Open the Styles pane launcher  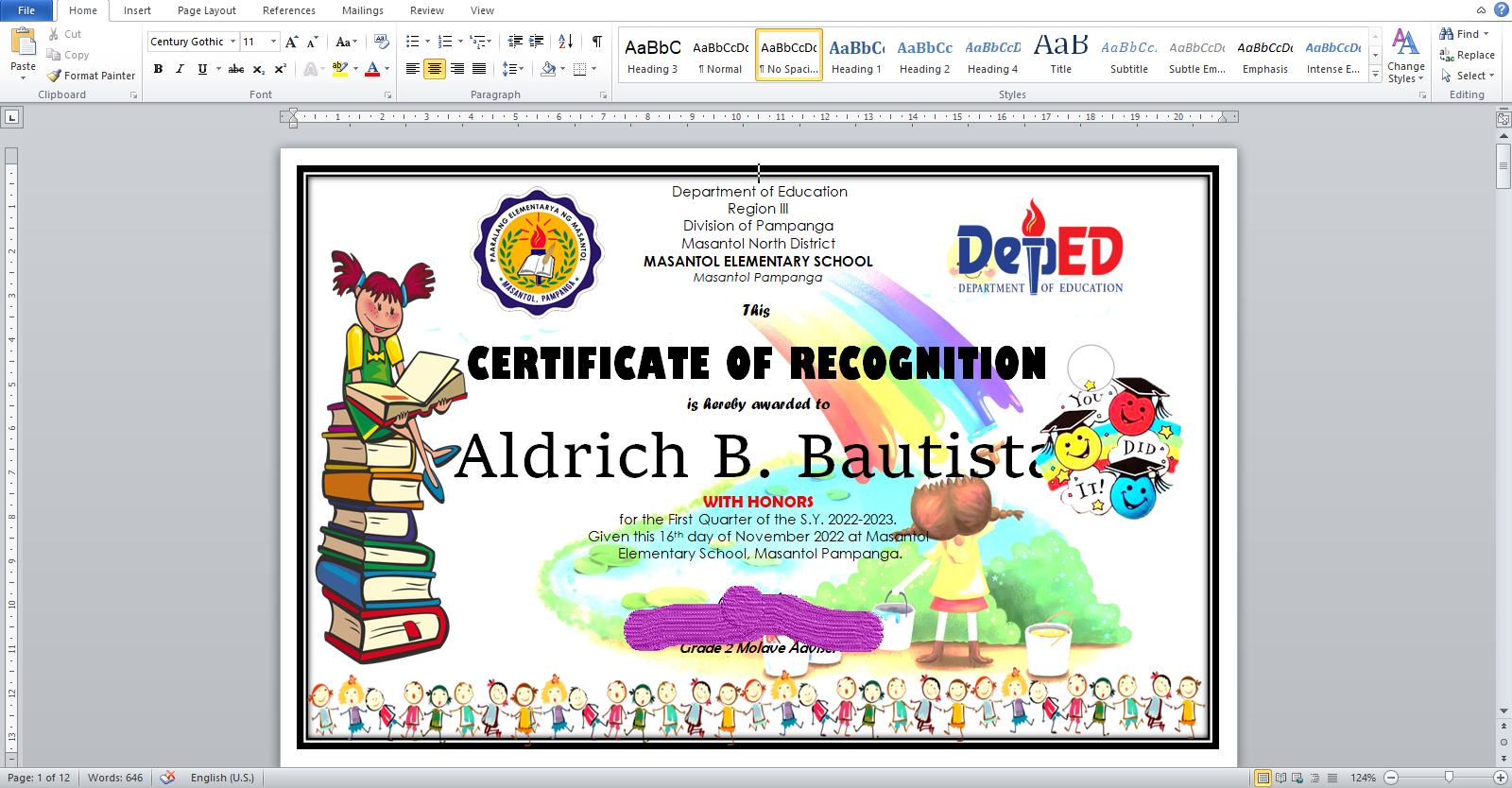pos(1423,95)
